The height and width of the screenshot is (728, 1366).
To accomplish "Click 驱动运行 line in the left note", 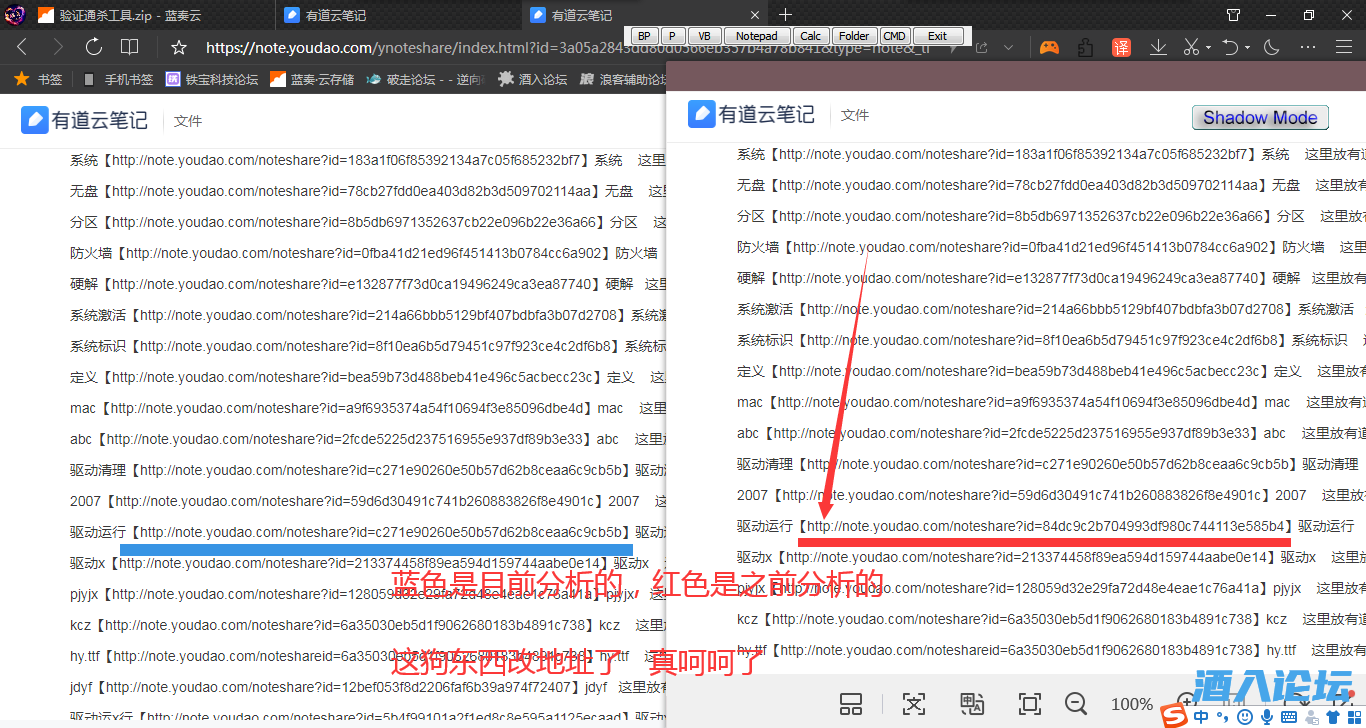I will [x=367, y=532].
